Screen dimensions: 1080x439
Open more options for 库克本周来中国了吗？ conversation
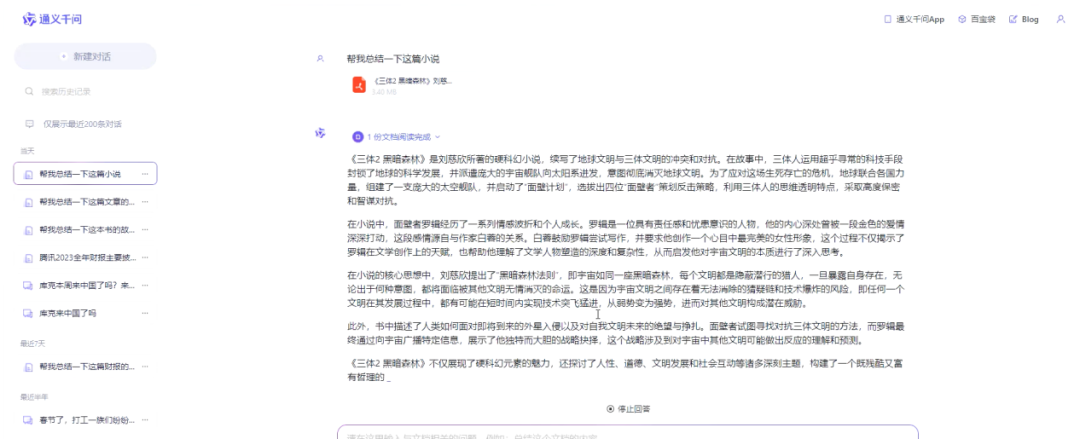[145, 285]
